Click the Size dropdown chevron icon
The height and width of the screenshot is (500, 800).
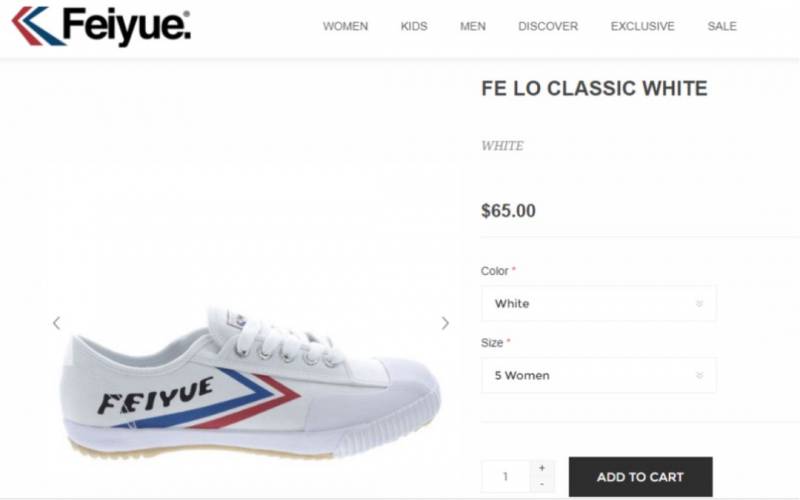pos(699,375)
